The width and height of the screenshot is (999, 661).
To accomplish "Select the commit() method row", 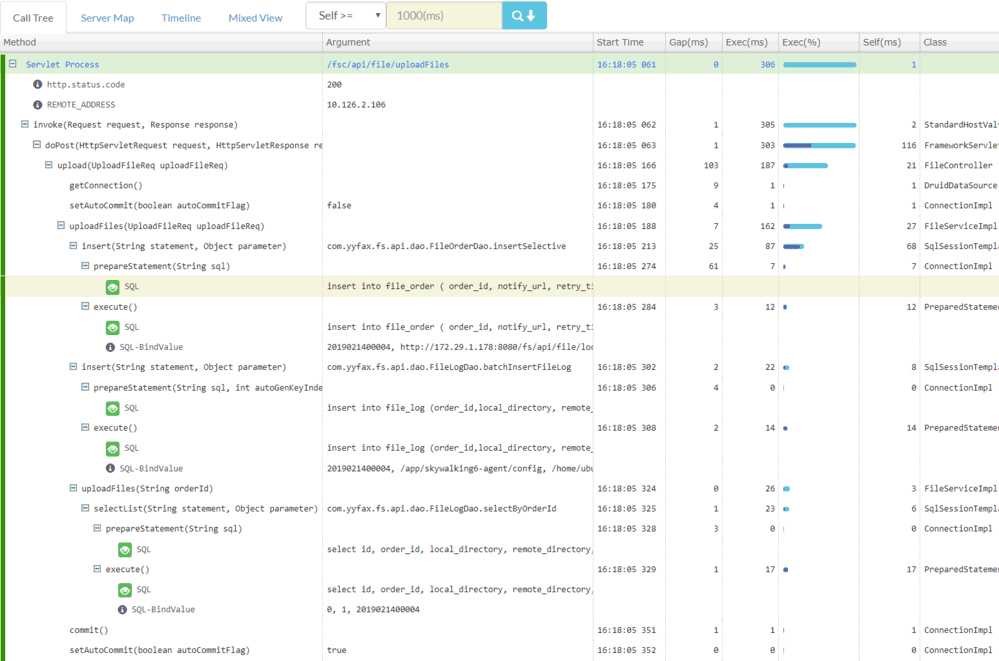I will click(x=89, y=630).
